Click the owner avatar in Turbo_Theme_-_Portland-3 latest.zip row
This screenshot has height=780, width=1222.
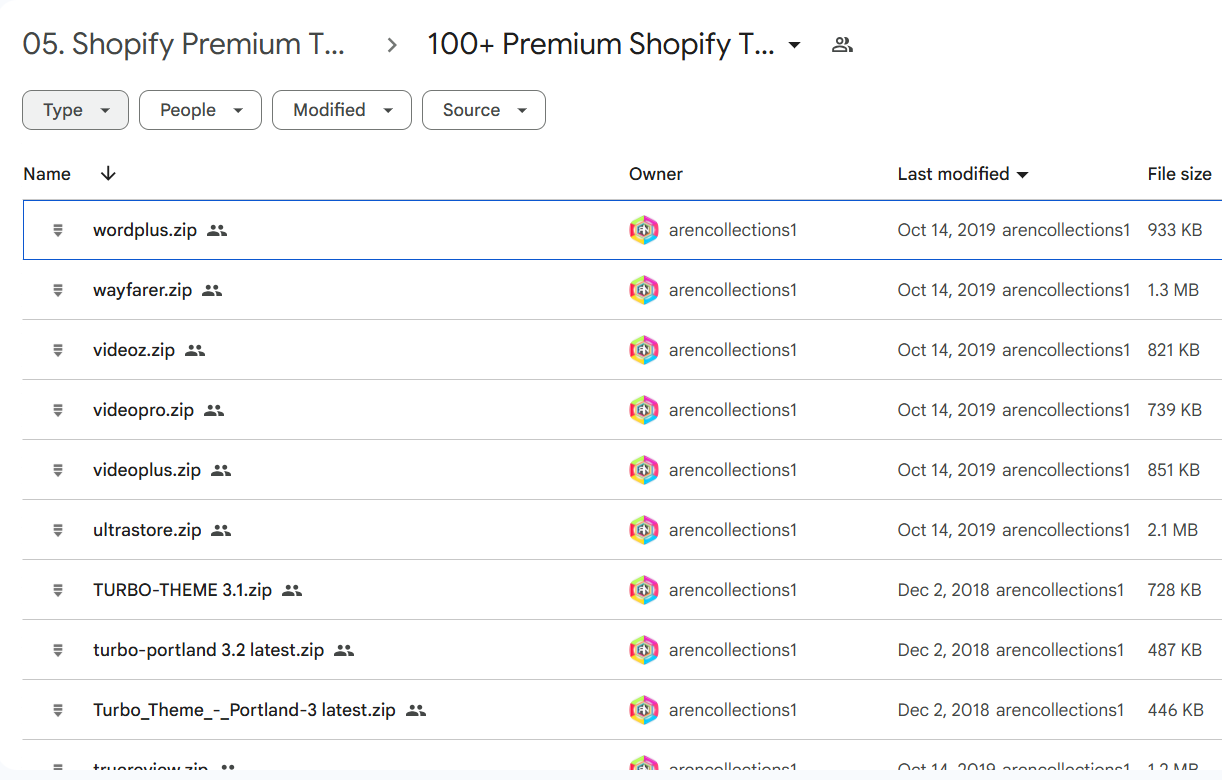pos(644,710)
